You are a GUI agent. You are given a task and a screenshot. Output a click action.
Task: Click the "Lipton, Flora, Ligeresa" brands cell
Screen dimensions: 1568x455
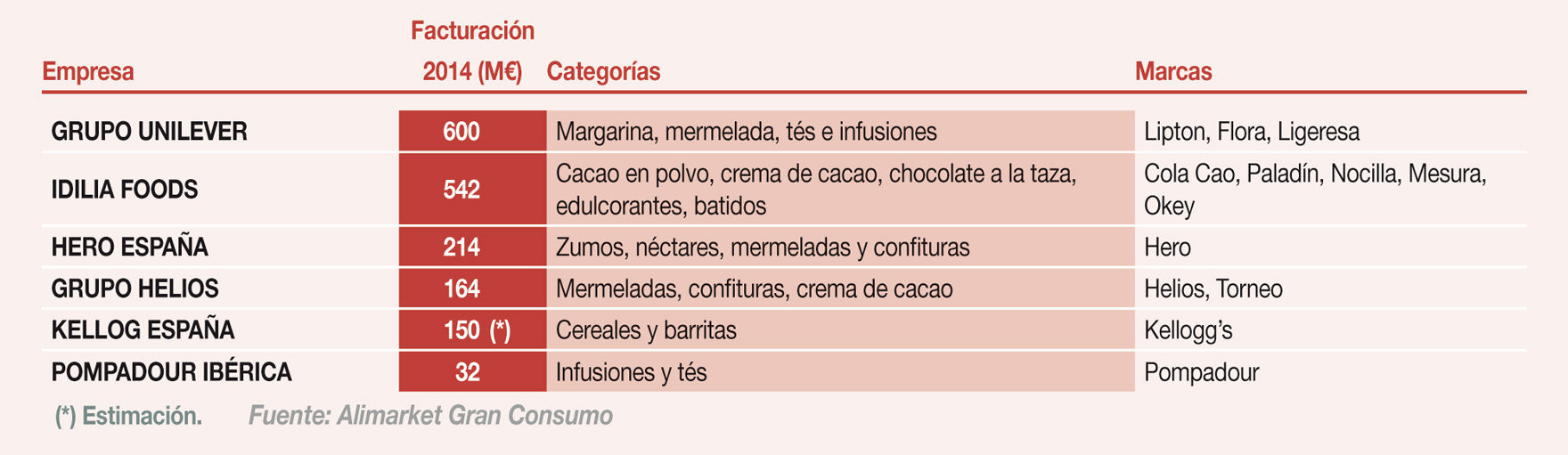point(1251,132)
